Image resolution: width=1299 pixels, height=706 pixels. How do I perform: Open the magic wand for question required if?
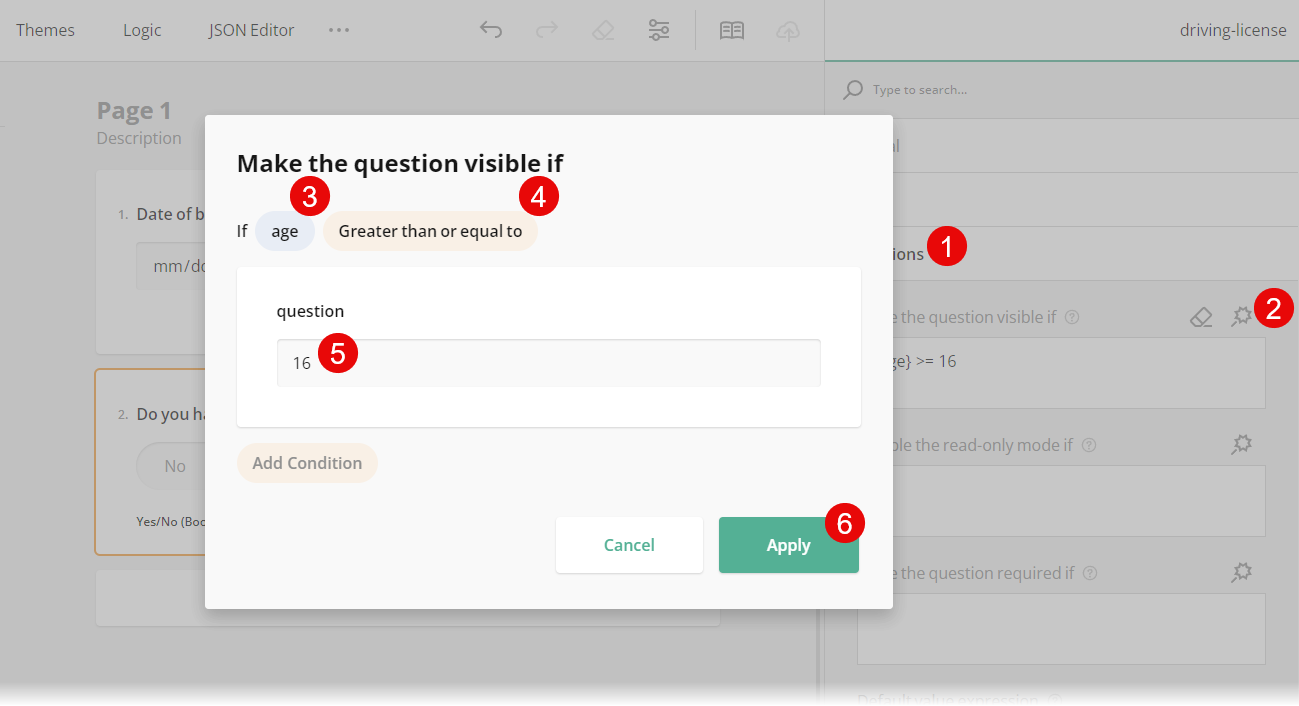(1241, 572)
